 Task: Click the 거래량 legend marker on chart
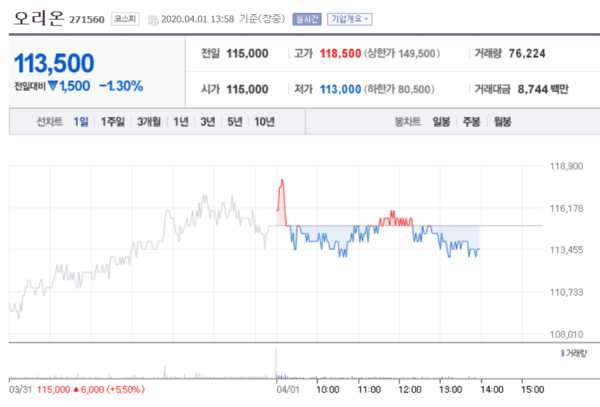coord(562,353)
